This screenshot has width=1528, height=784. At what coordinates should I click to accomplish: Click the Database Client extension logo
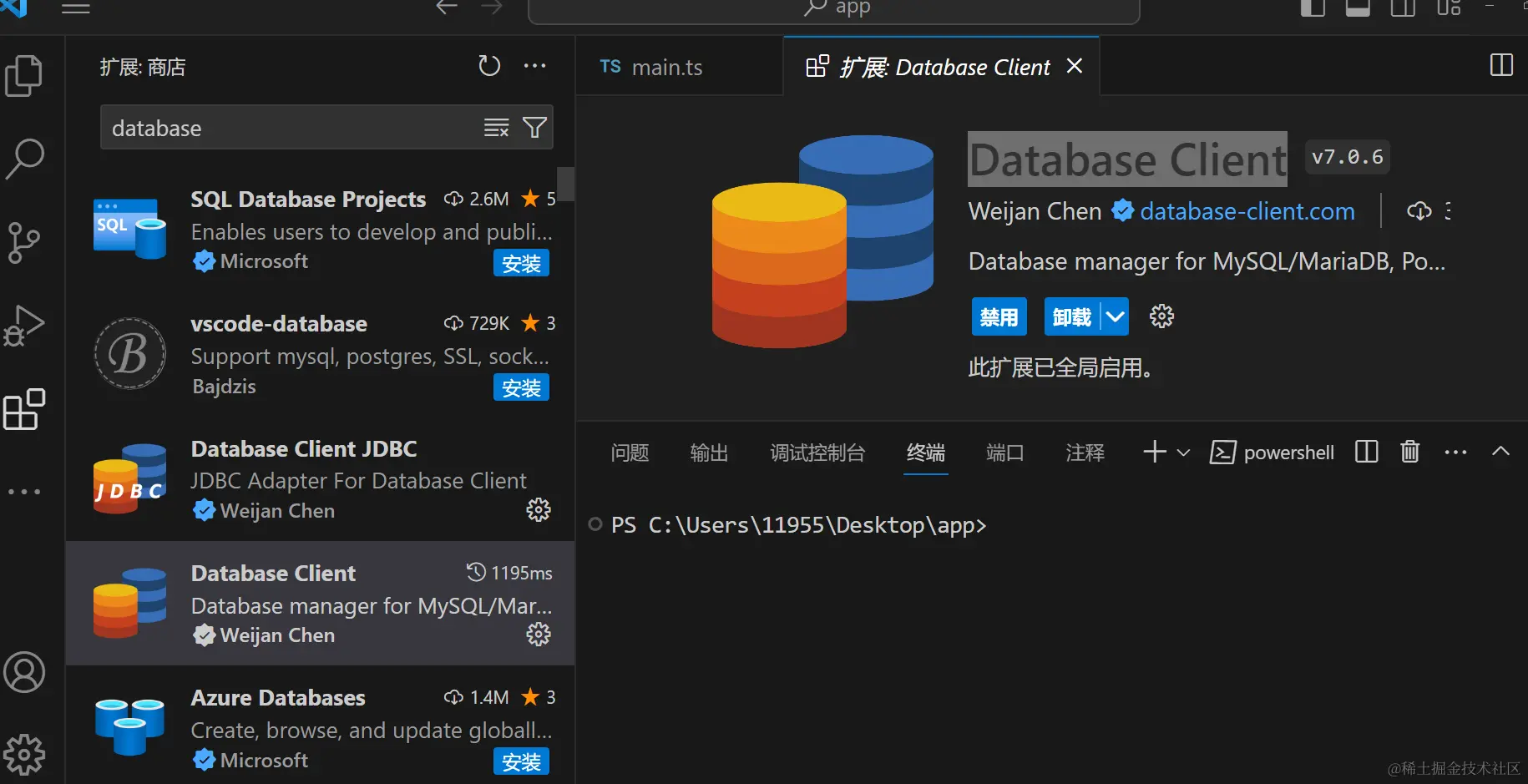pos(822,241)
